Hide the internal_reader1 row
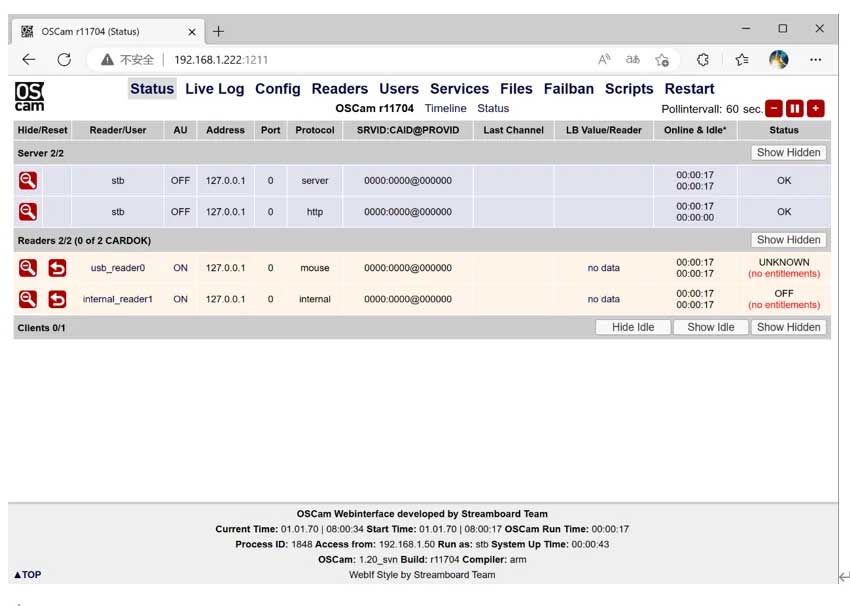Screen dimensions: 850x606 (x=28, y=299)
